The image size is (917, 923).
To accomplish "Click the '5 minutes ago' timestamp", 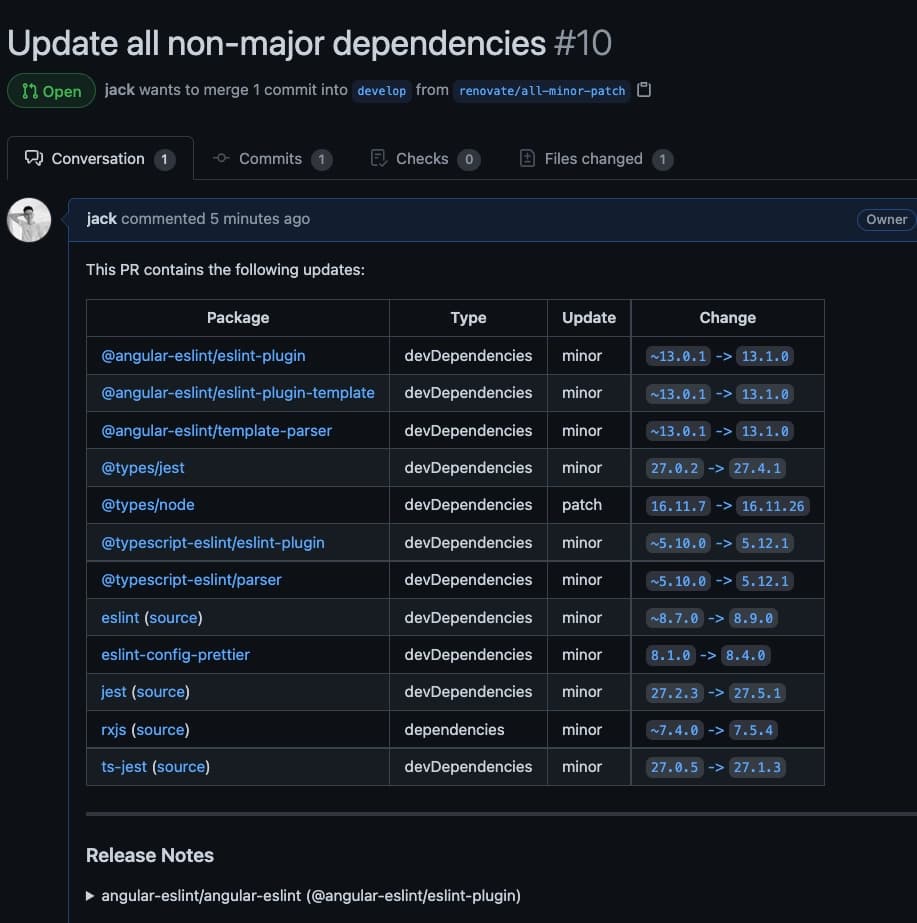I will tap(260, 218).
